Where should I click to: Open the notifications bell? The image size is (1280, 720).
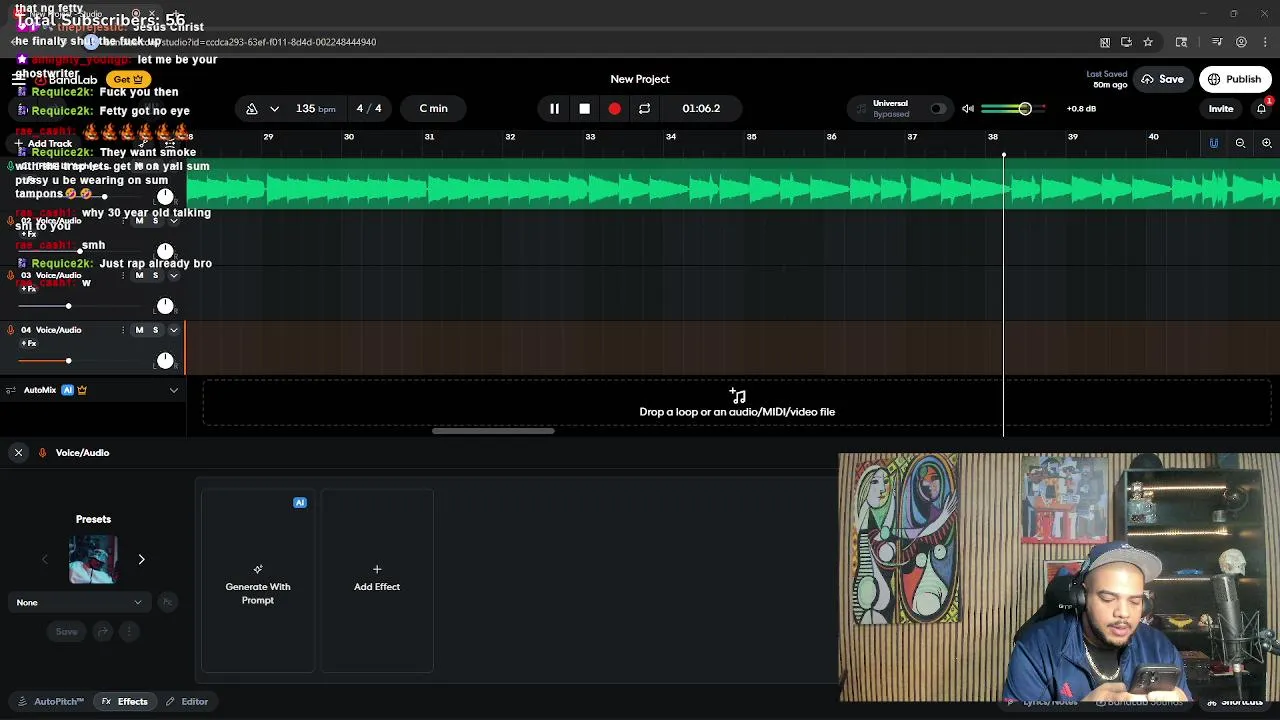pyautogui.click(x=1262, y=108)
